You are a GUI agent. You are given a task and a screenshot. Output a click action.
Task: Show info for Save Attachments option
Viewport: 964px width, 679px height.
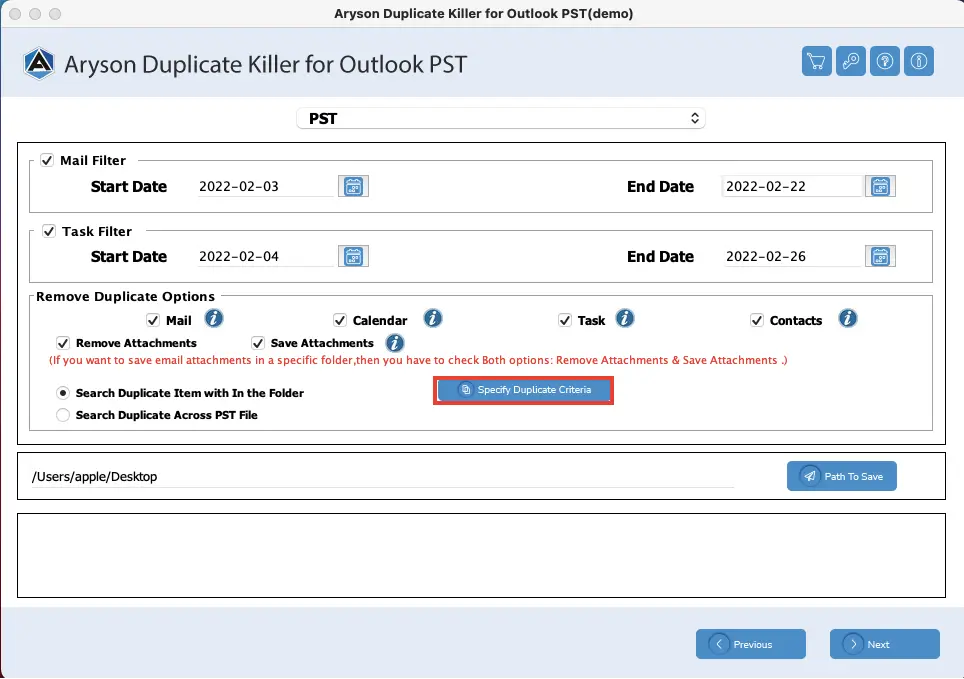(x=395, y=343)
